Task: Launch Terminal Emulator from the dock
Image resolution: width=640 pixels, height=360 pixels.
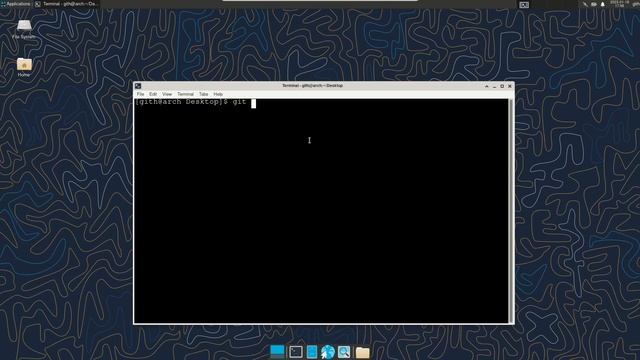Action: point(296,352)
